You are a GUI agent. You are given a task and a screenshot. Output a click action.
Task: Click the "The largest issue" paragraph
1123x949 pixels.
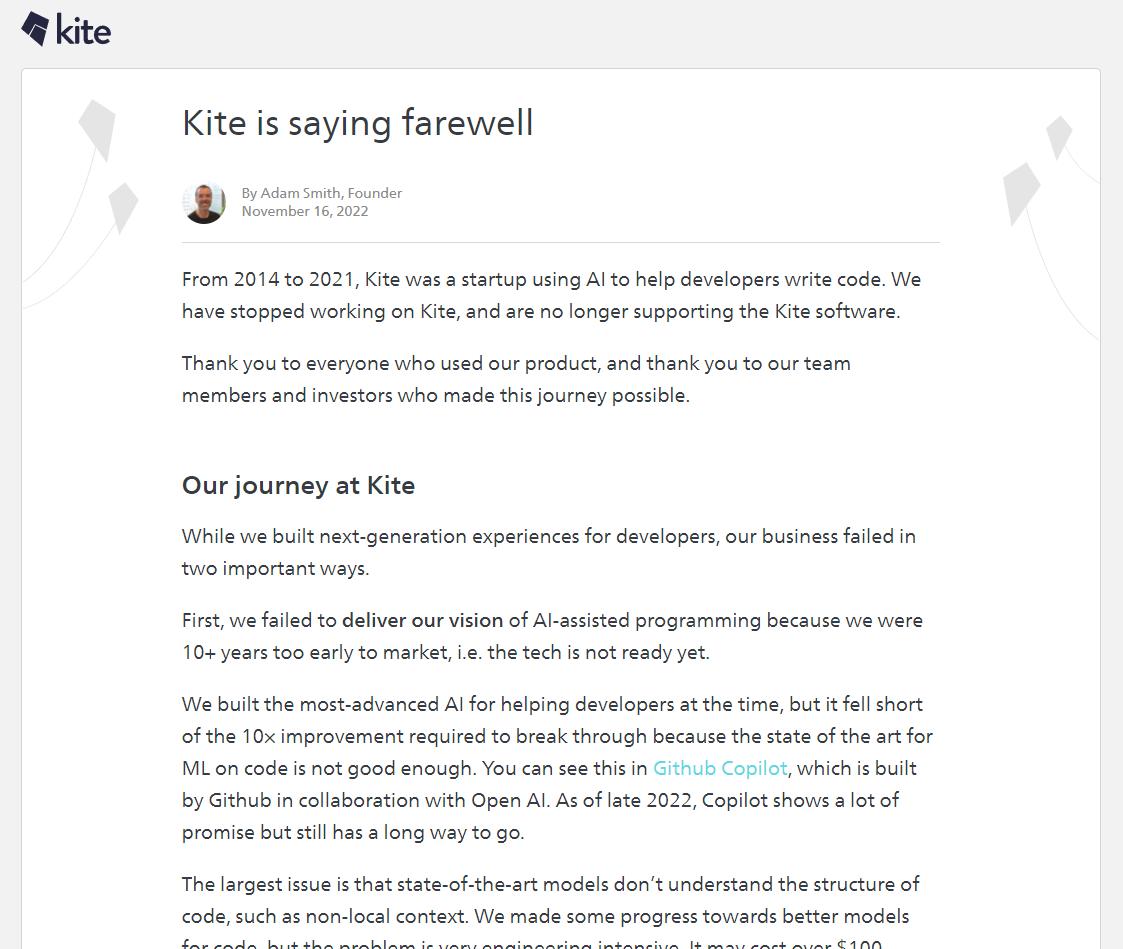(550, 900)
